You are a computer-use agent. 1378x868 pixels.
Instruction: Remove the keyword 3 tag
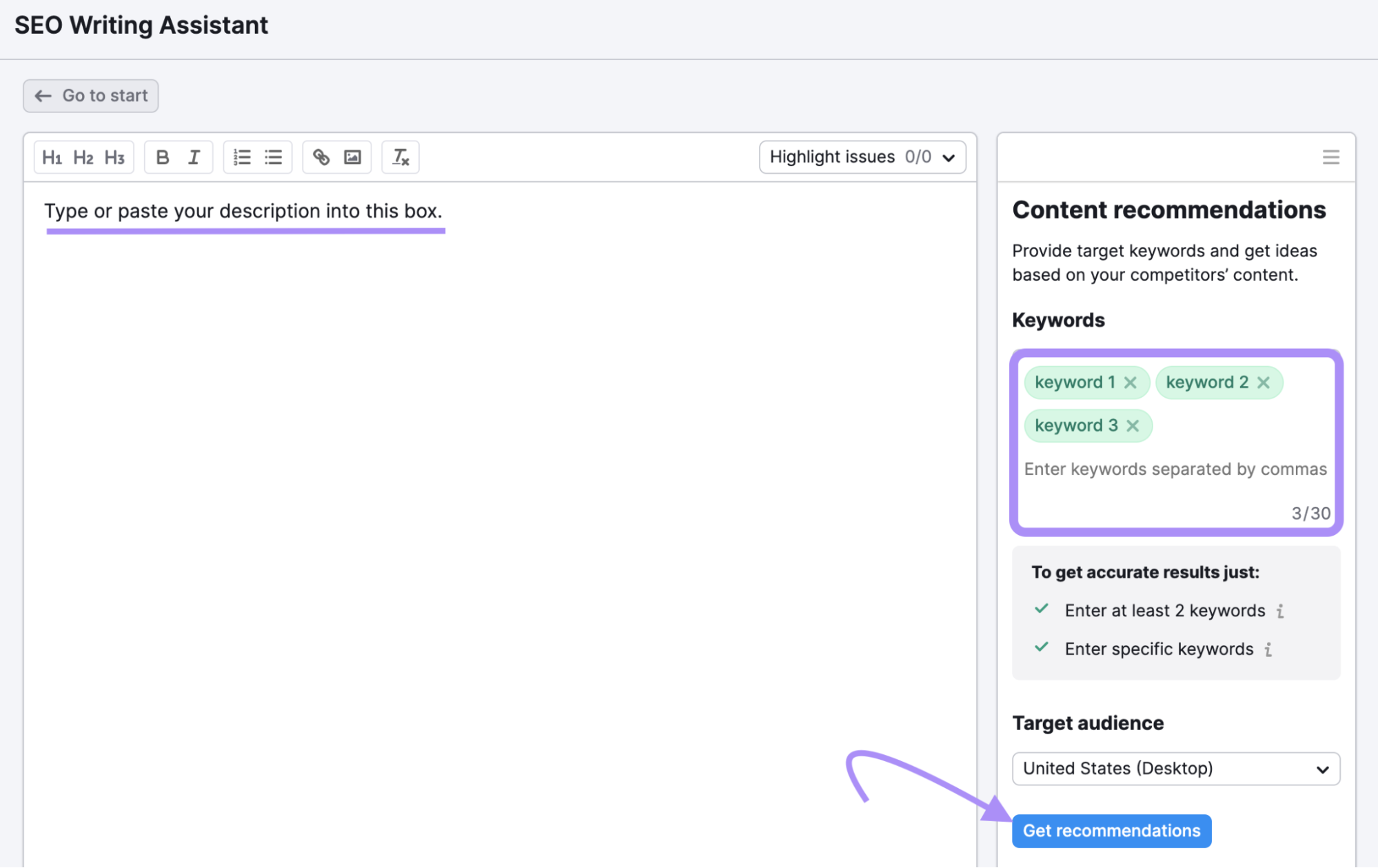point(1132,425)
